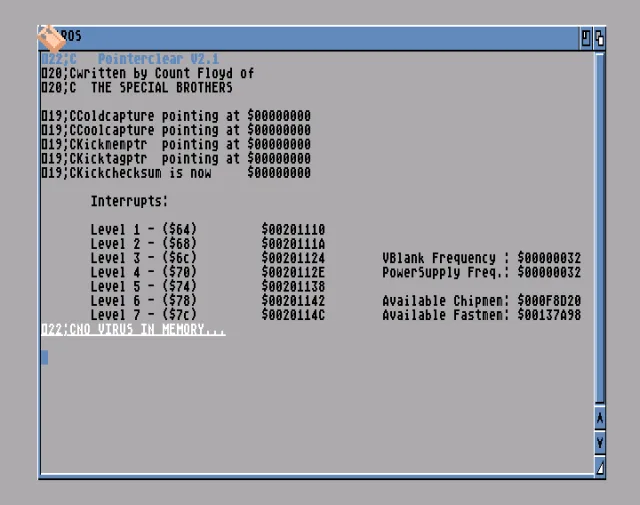Click the address value $0020112E
Screen dimensions: 640x505
(293, 272)
